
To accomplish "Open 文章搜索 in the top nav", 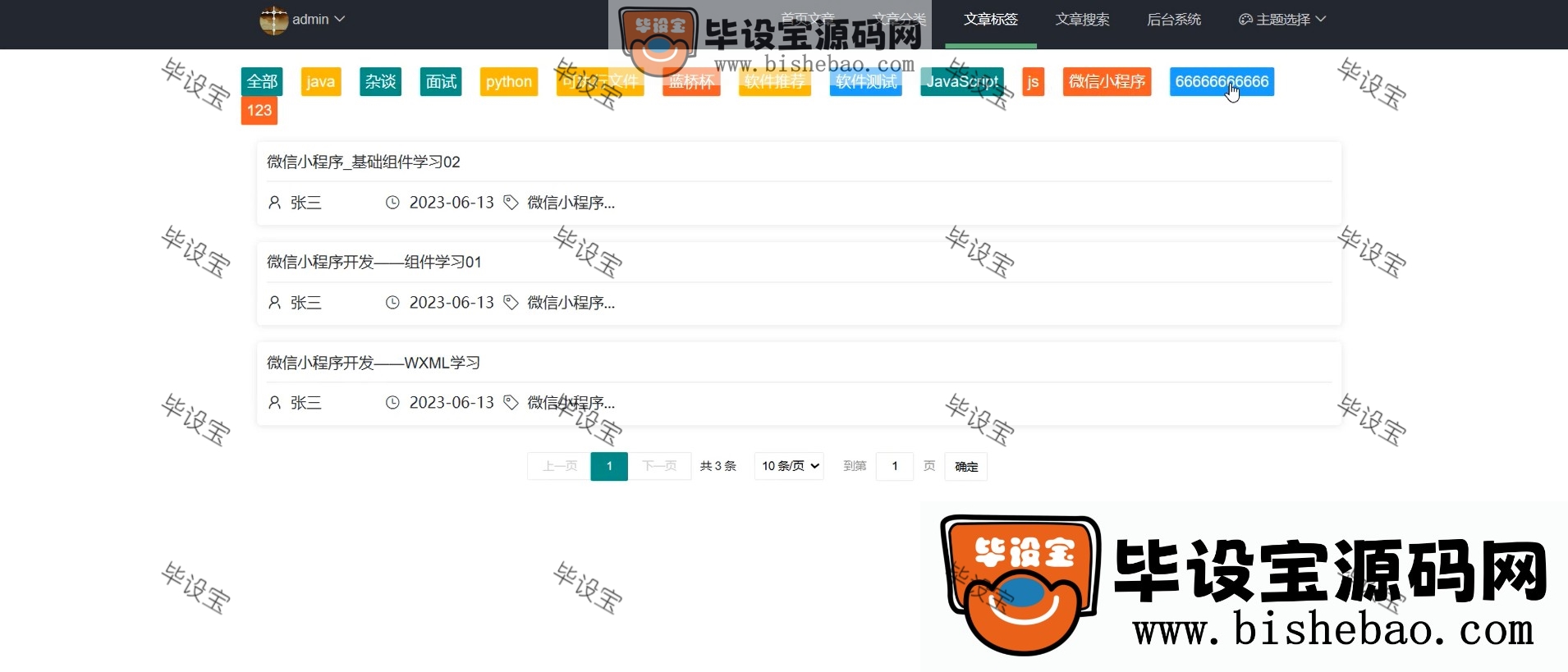I will click(x=1082, y=19).
